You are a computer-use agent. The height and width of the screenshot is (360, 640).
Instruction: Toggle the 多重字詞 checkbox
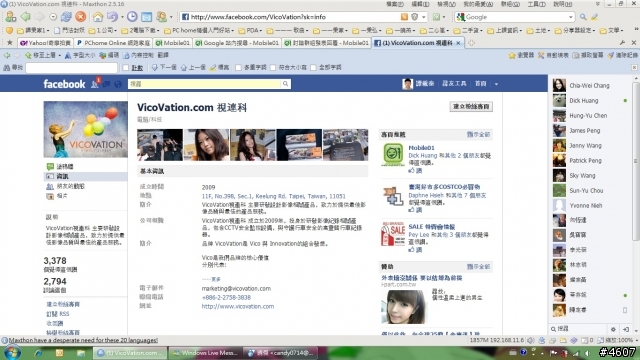[x=238, y=67]
